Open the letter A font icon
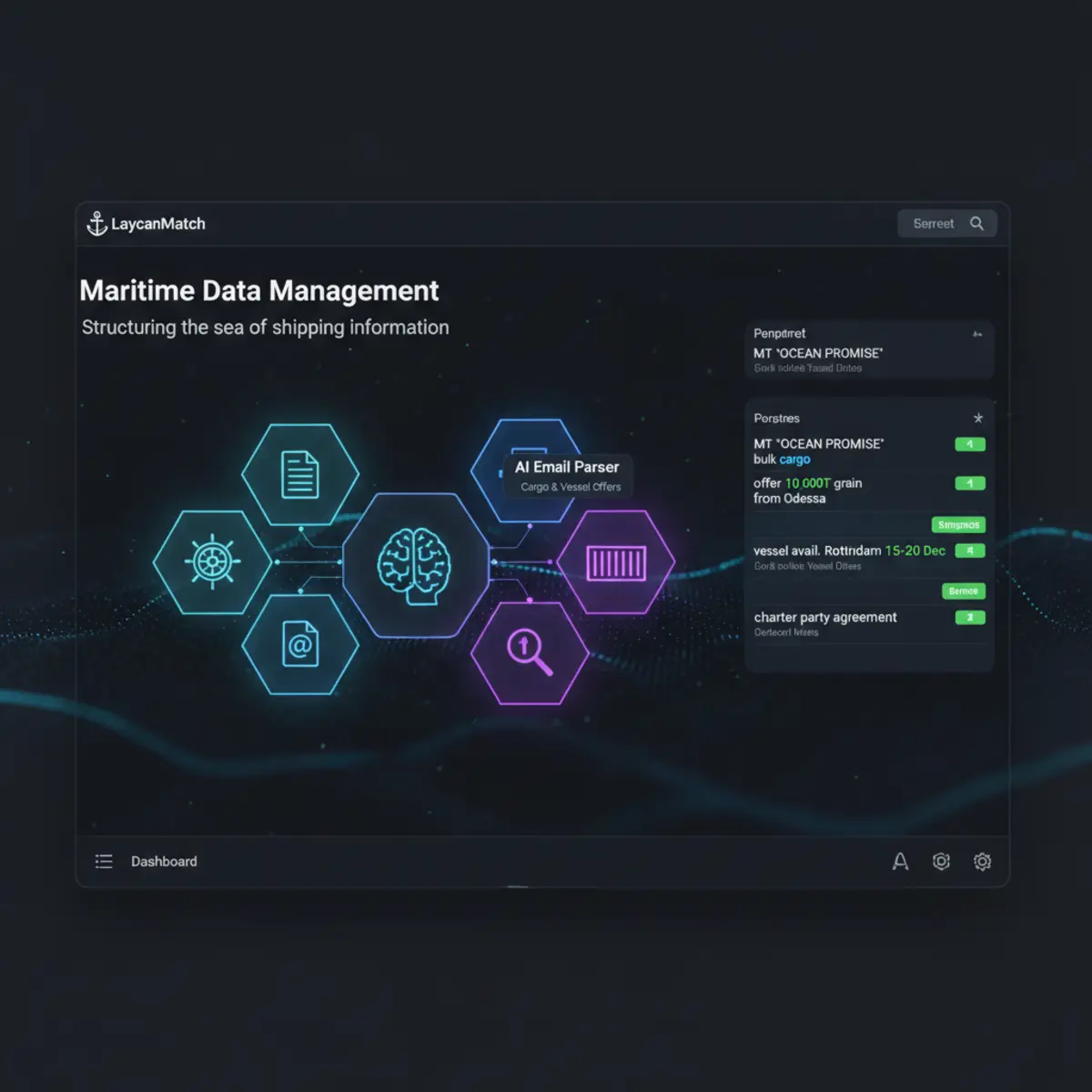 click(x=900, y=862)
